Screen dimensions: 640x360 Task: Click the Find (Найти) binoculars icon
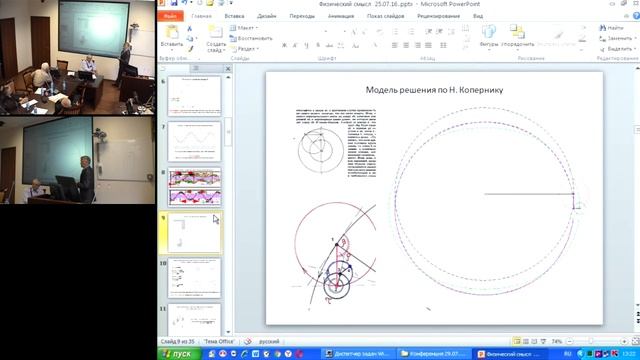click(602, 28)
